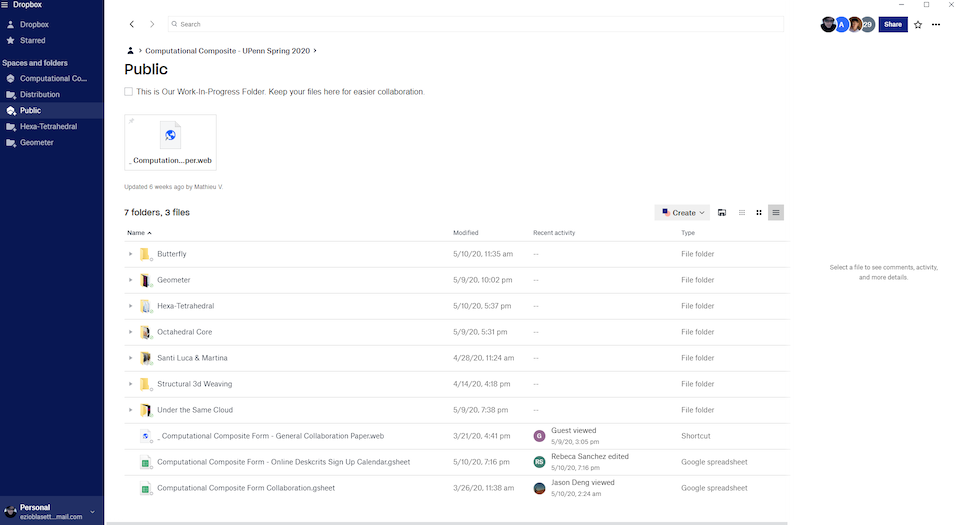Select Hexa-Tetrahedral in the sidebar
The height and width of the screenshot is (525, 960).
point(48,126)
